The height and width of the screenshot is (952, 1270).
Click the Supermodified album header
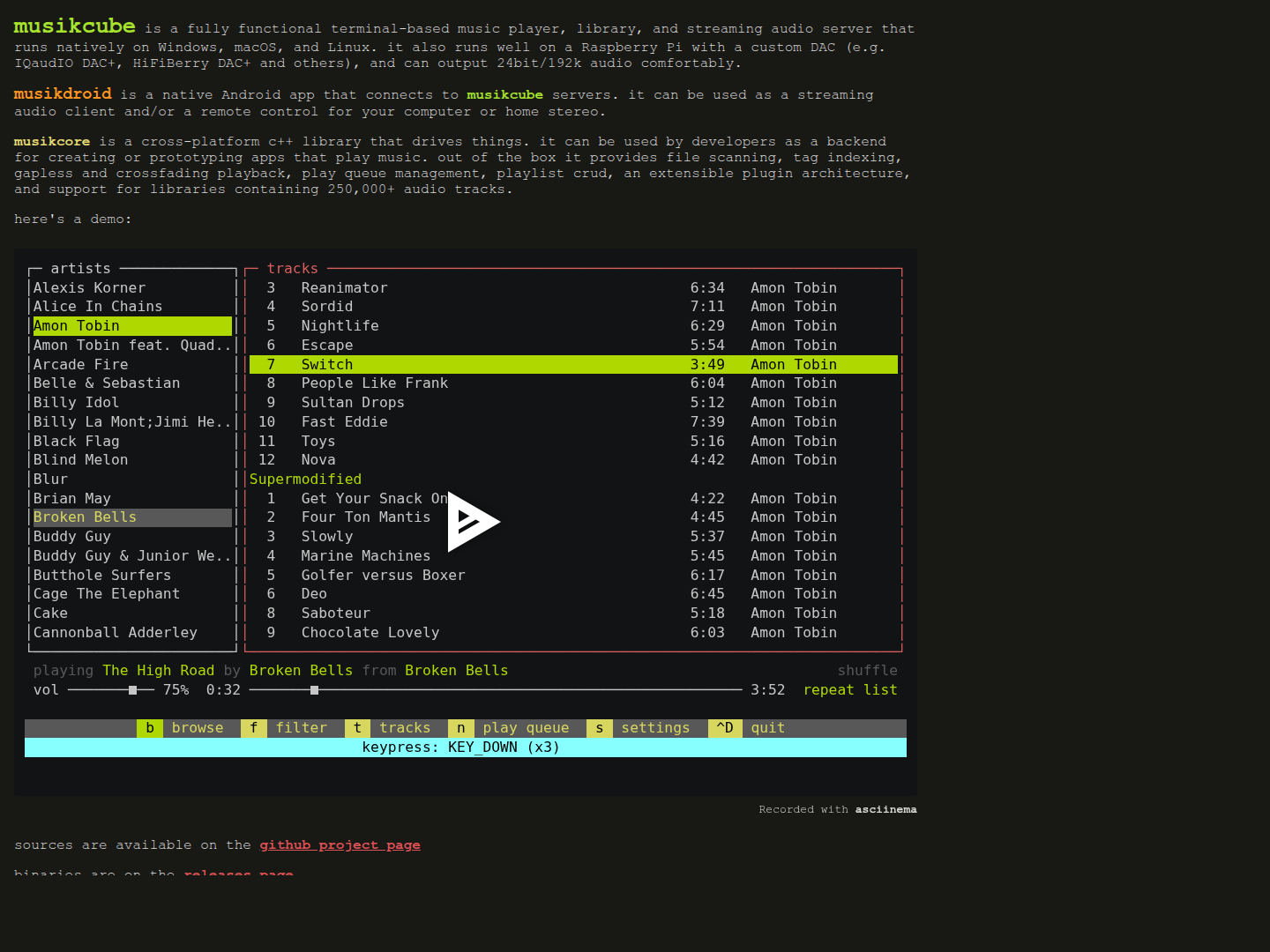point(305,480)
